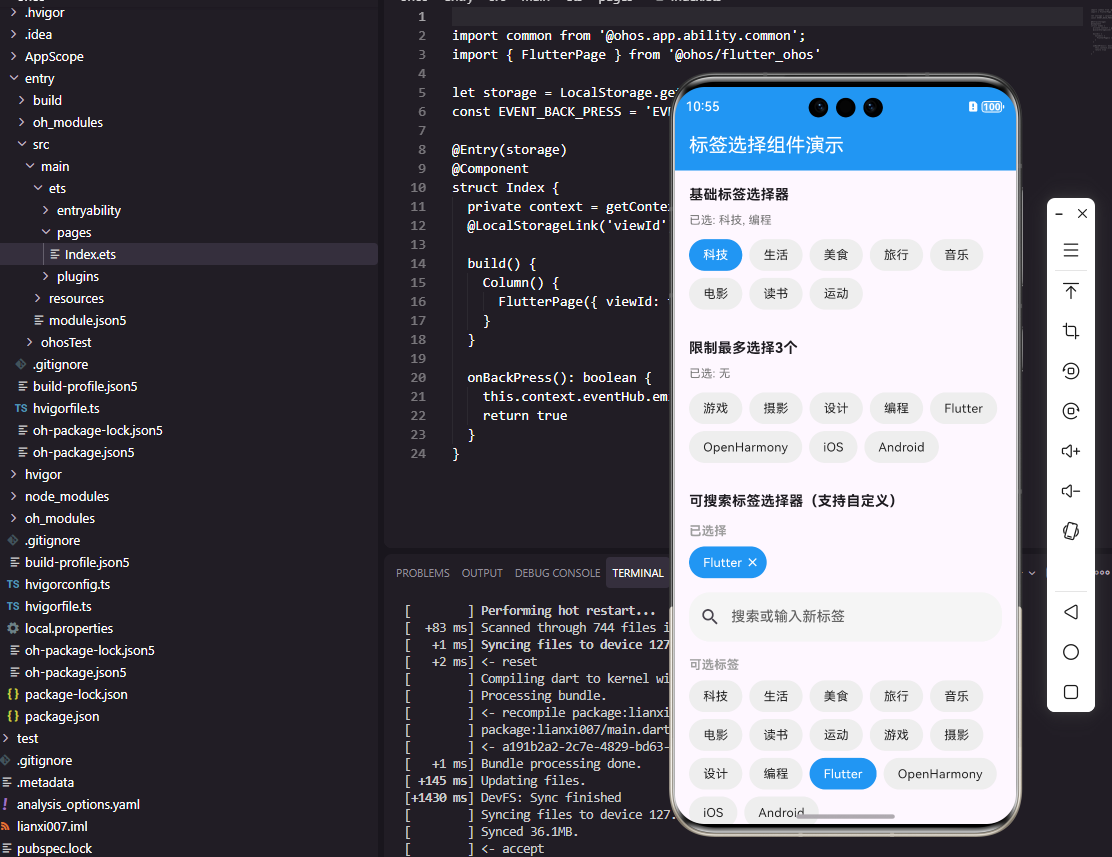
Task: Close the emulator toolbar panel
Action: (x=1082, y=214)
